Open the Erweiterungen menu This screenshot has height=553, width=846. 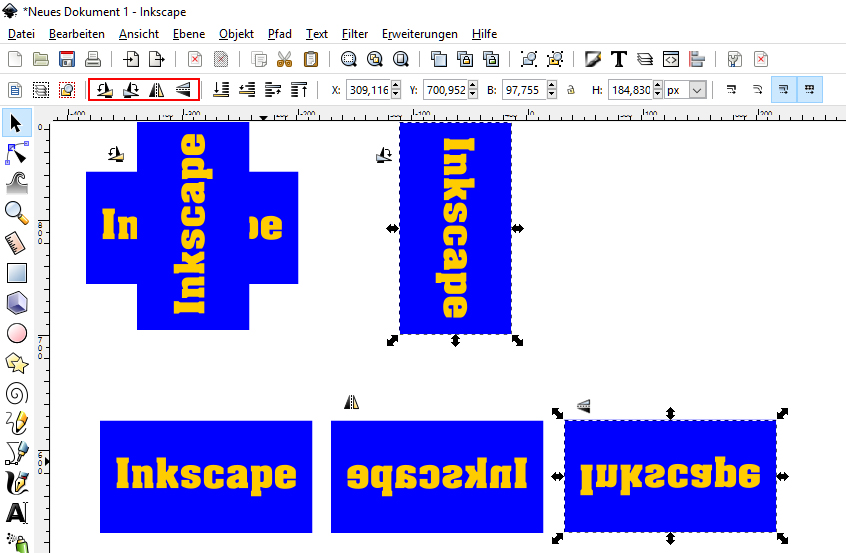click(x=420, y=34)
